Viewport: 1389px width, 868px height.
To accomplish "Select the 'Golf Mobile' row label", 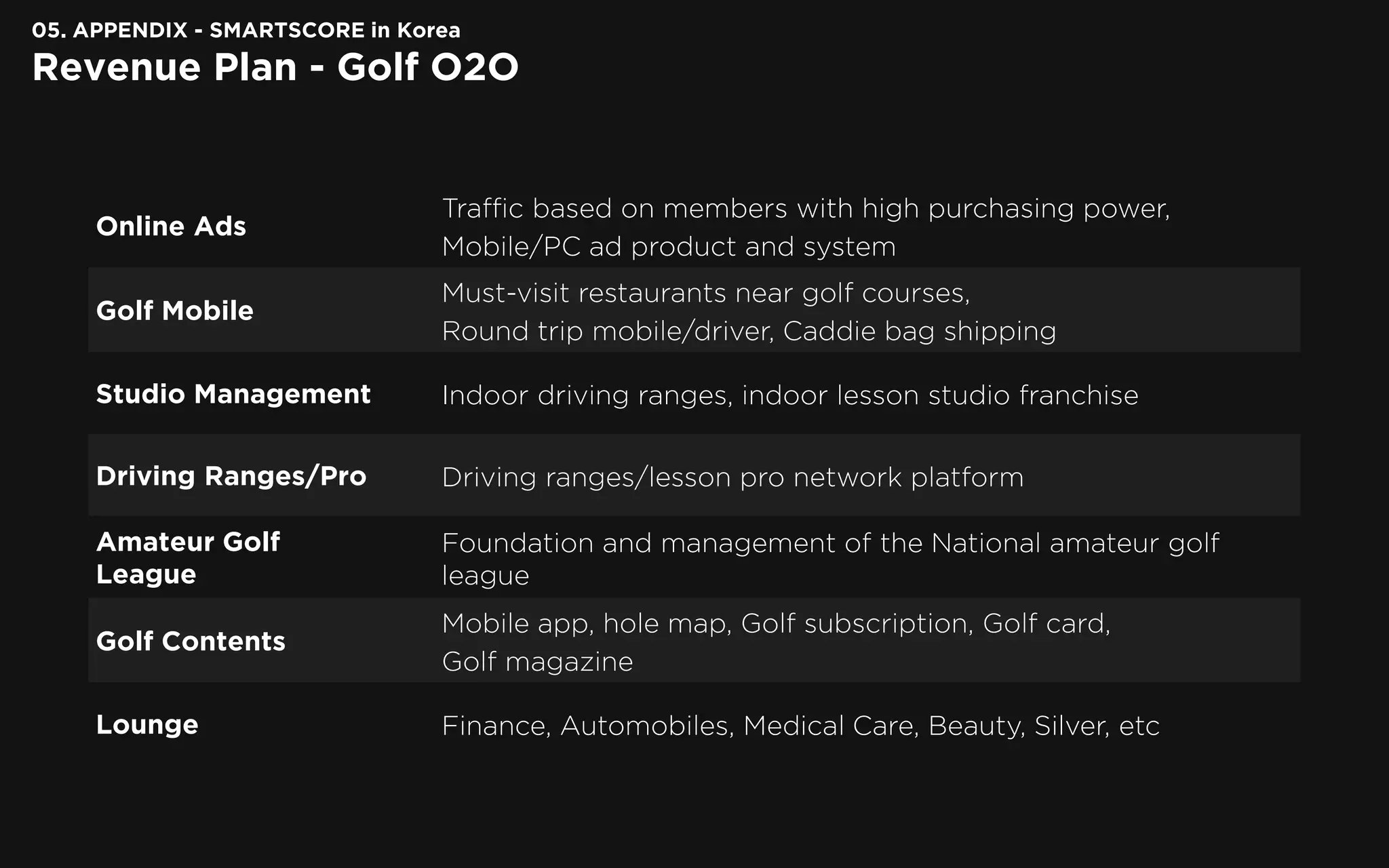I will point(174,311).
